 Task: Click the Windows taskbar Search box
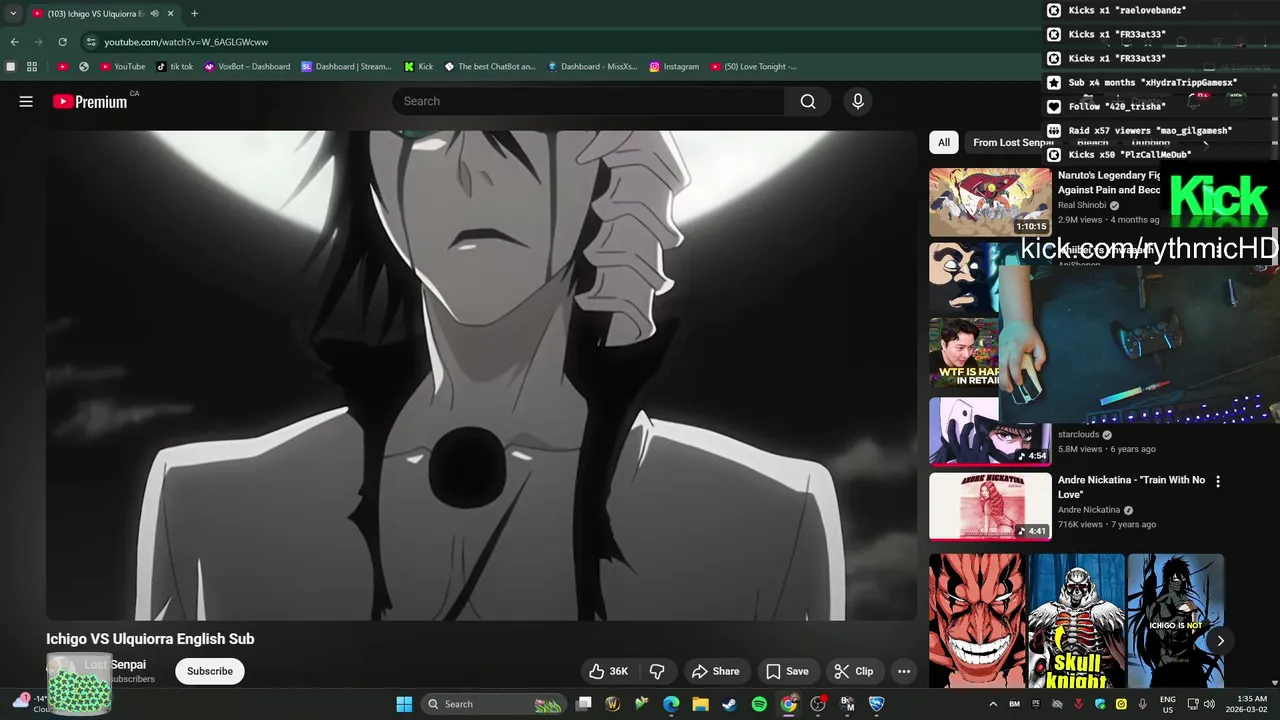pyautogui.click(x=494, y=704)
